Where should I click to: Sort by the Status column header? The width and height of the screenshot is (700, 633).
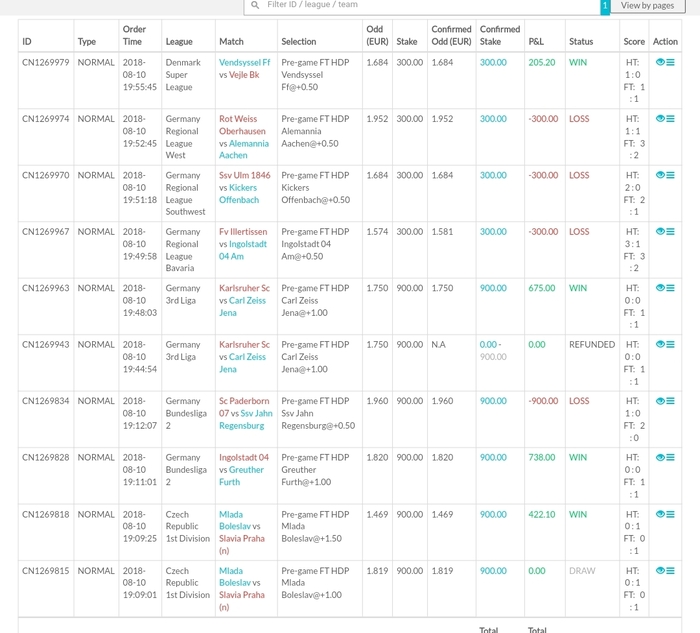[x=581, y=42]
